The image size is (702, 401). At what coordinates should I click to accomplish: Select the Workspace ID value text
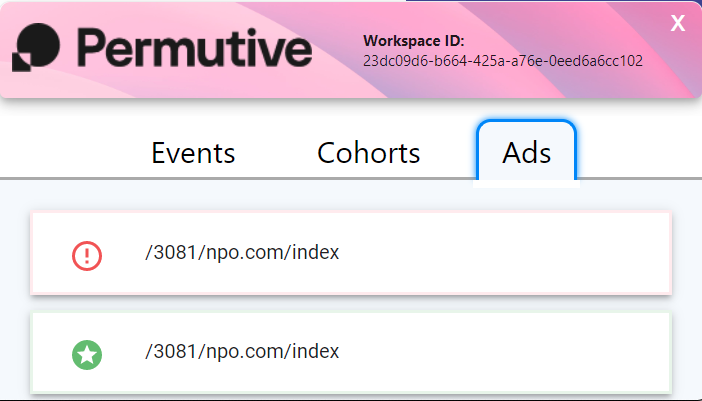503,61
